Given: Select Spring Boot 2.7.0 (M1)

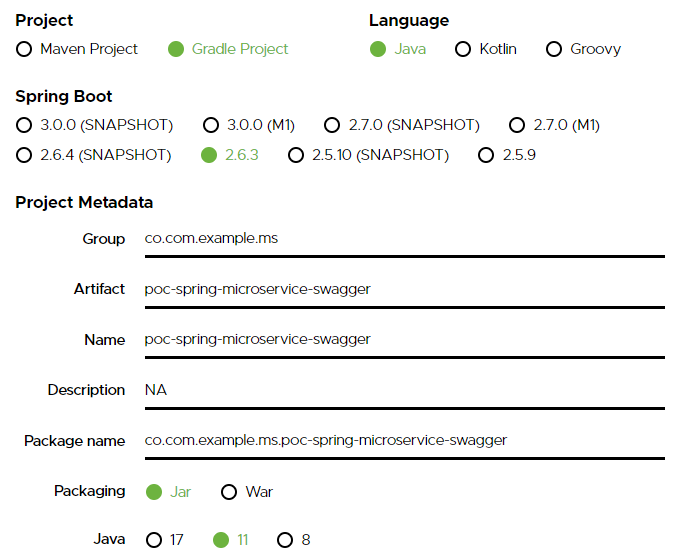Looking at the screenshot, I should pos(517,125).
